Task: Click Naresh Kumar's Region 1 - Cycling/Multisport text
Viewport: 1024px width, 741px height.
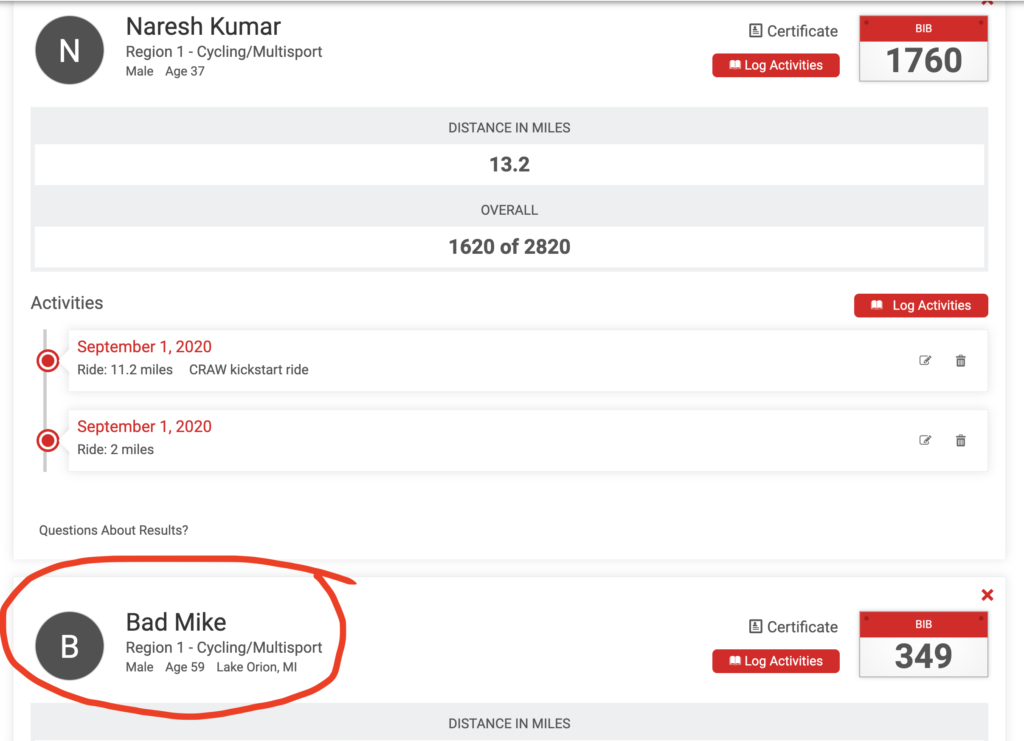Action: click(x=224, y=52)
